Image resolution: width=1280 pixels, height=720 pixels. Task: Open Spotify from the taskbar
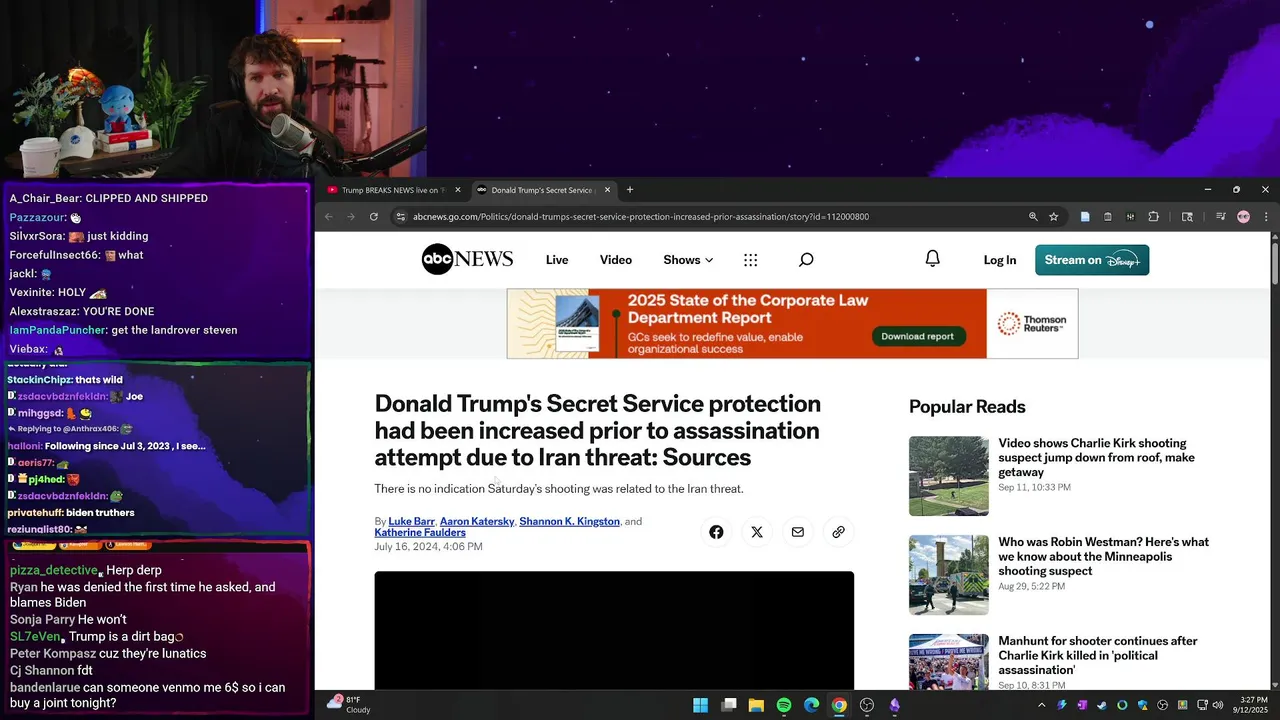coord(784,705)
